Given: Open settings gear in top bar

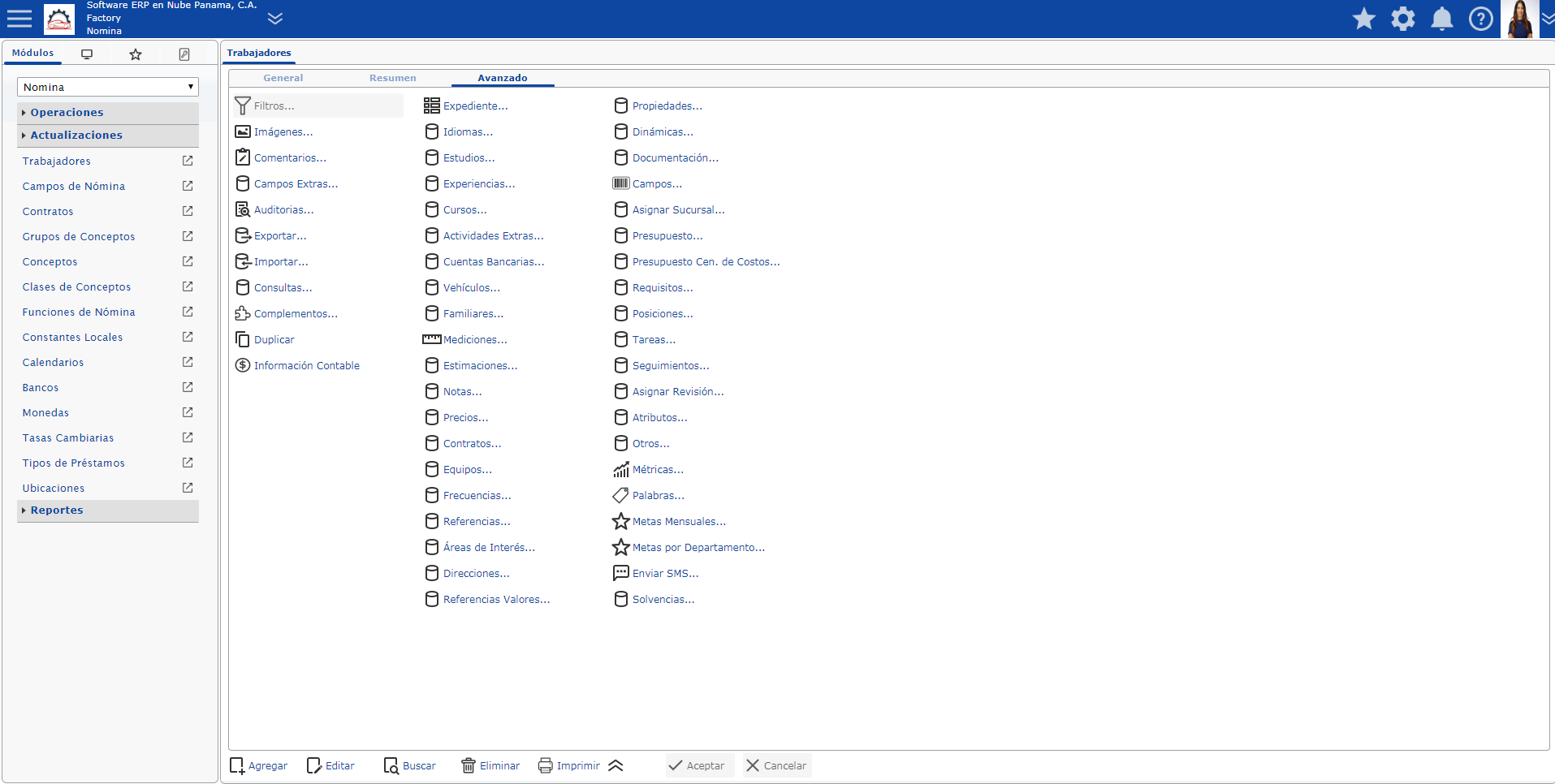Looking at the screenshot, I should 1403,19.
